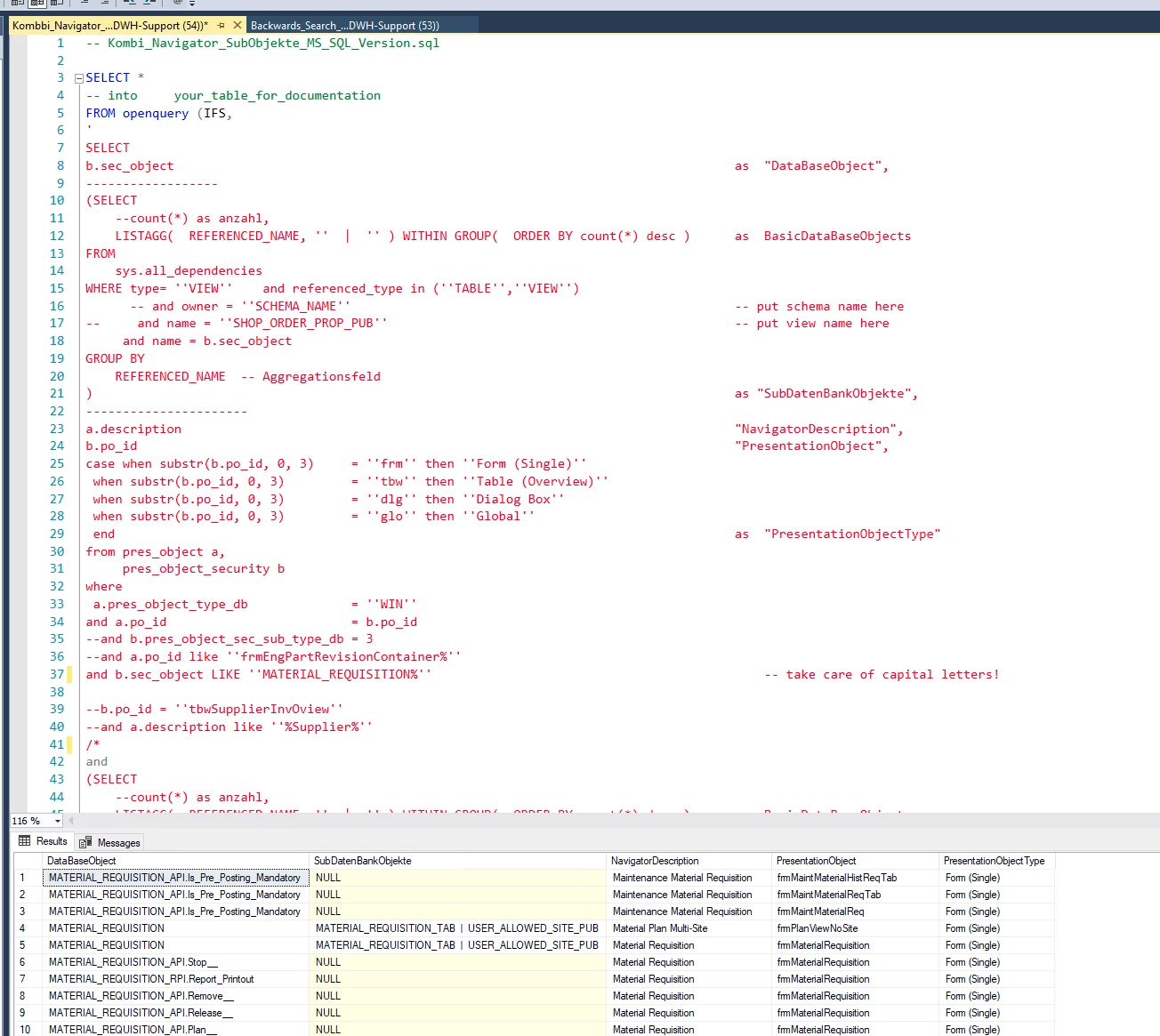Click the alias "SubDatenBankObjekte" on line 21
Viewport: 1160px width, 1036px height.
[x=834, y=393]
